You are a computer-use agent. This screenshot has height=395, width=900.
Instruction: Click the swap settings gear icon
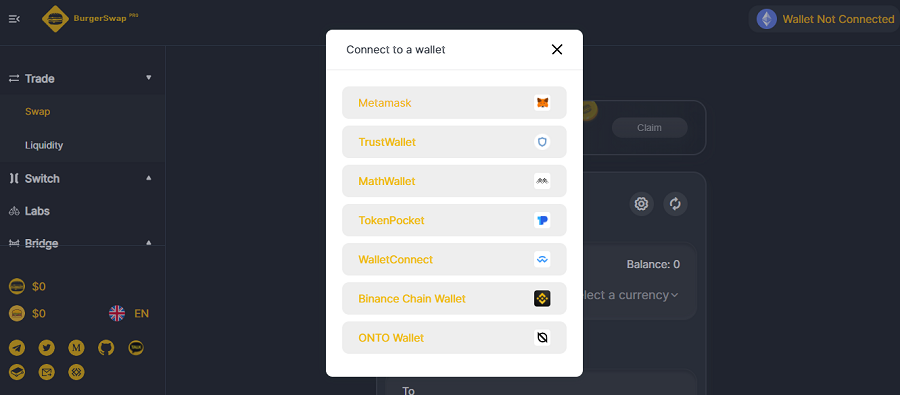641,204
